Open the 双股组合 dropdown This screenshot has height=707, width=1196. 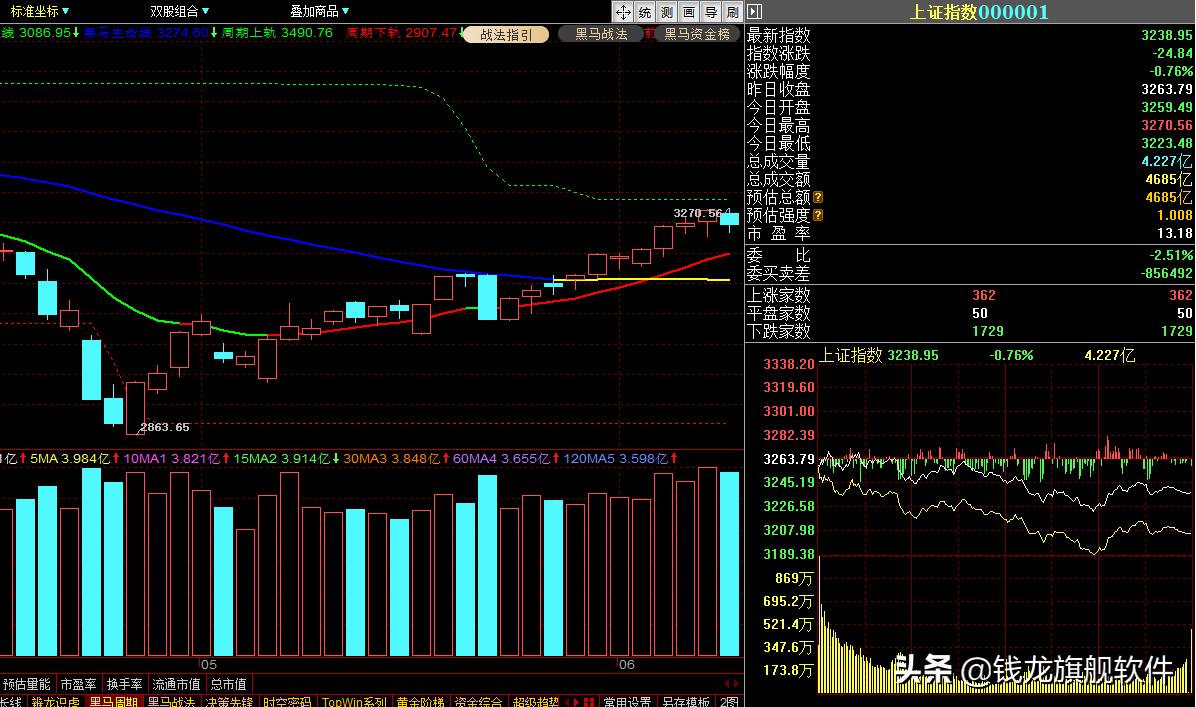tap(175, 10)
